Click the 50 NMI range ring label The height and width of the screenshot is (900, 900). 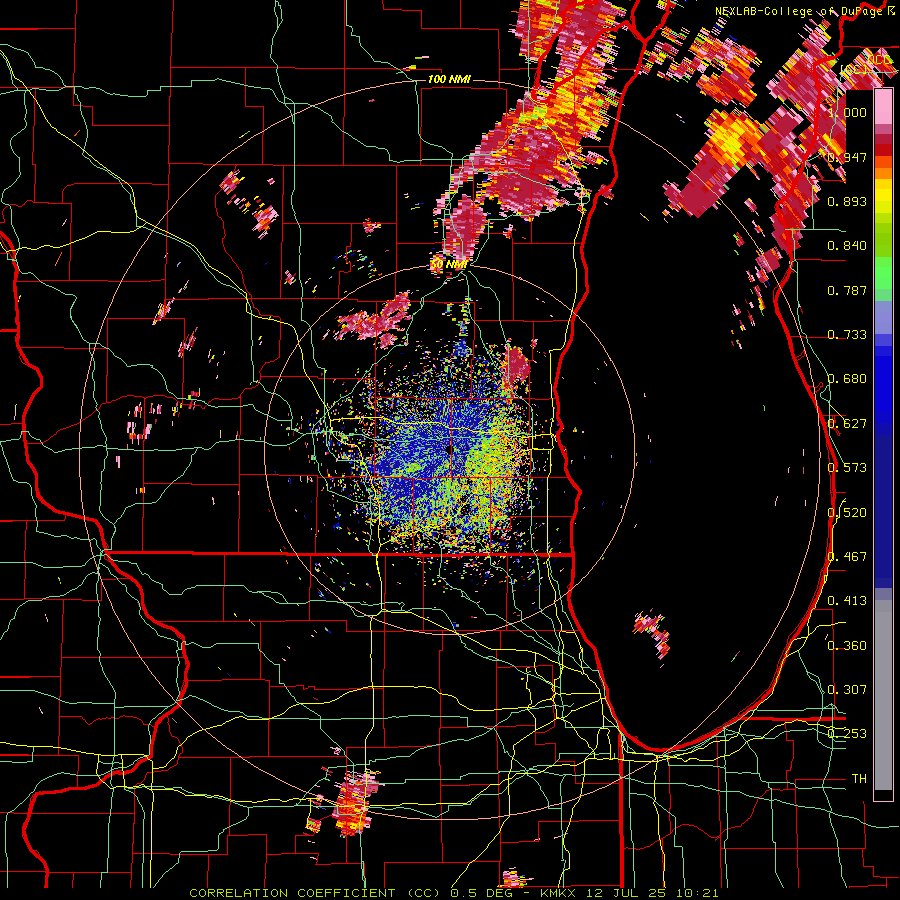tap(448, 265)
